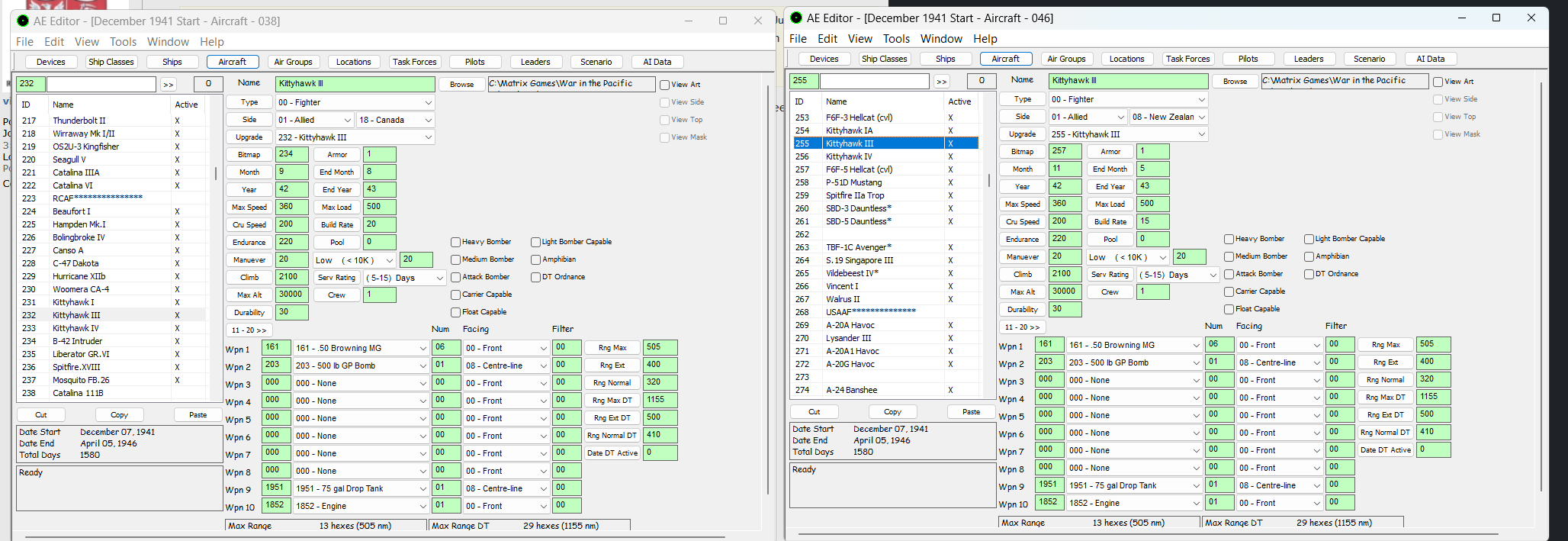The image size is (1568, 541).
Task: Select 'A-24 Banshee' in right list
Action: pyautogui.click(x=885, y=390)
